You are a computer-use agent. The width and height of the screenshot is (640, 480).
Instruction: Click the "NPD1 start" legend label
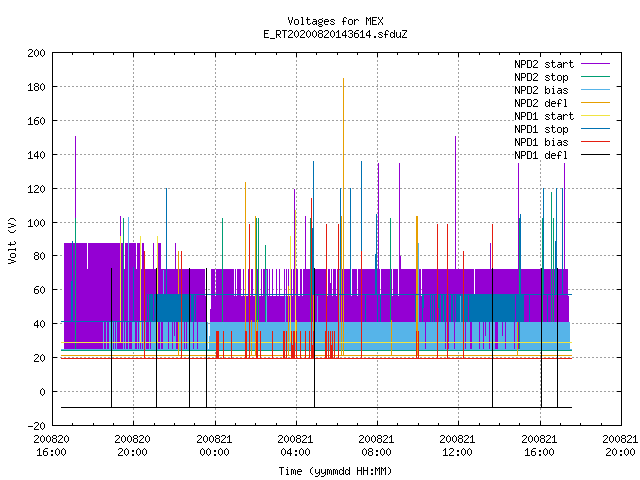click(544, 116)
